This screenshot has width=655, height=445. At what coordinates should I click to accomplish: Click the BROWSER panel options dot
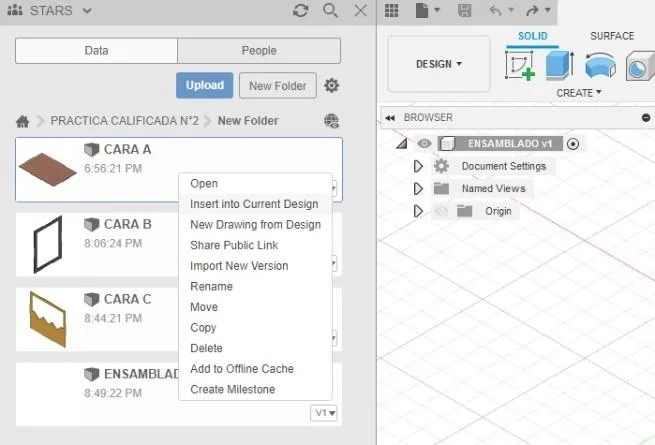646,118
